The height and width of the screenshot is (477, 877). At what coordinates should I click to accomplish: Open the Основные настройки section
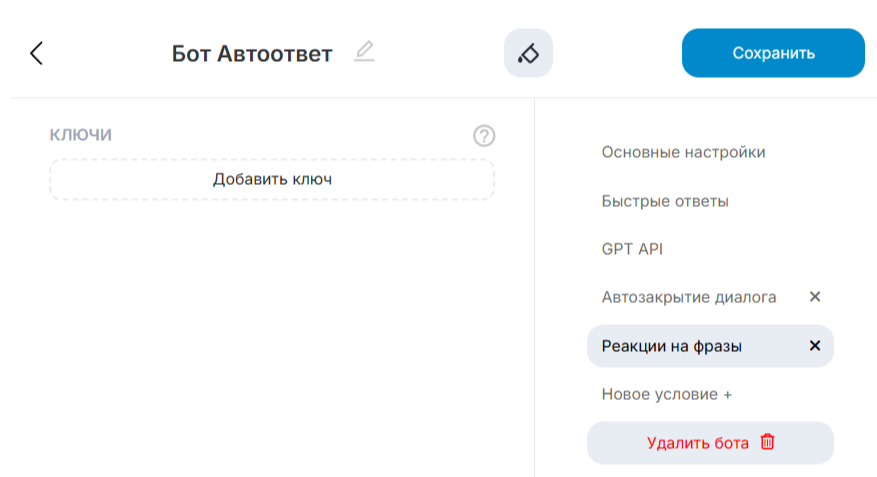[683, 152]
